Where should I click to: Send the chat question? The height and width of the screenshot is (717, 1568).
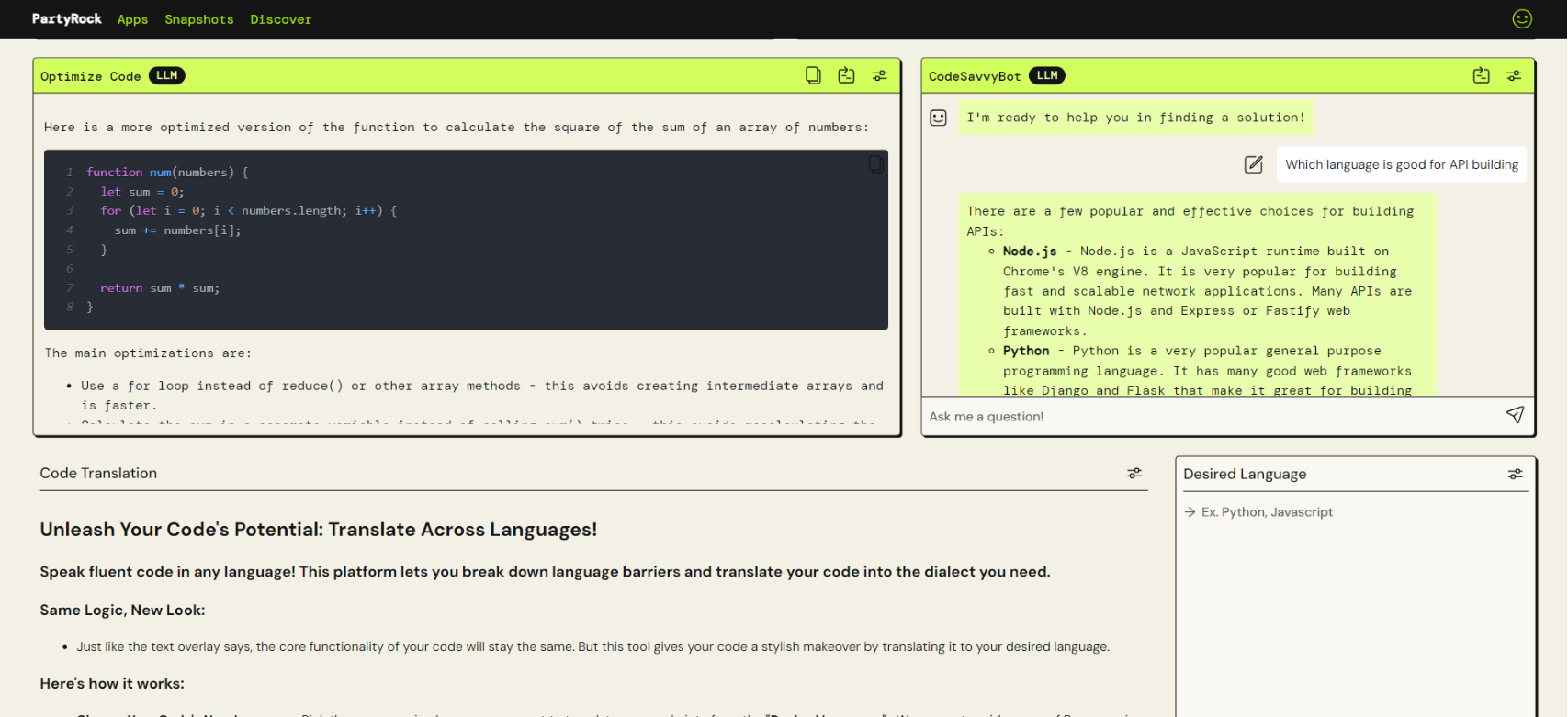tap(1515, 415)
